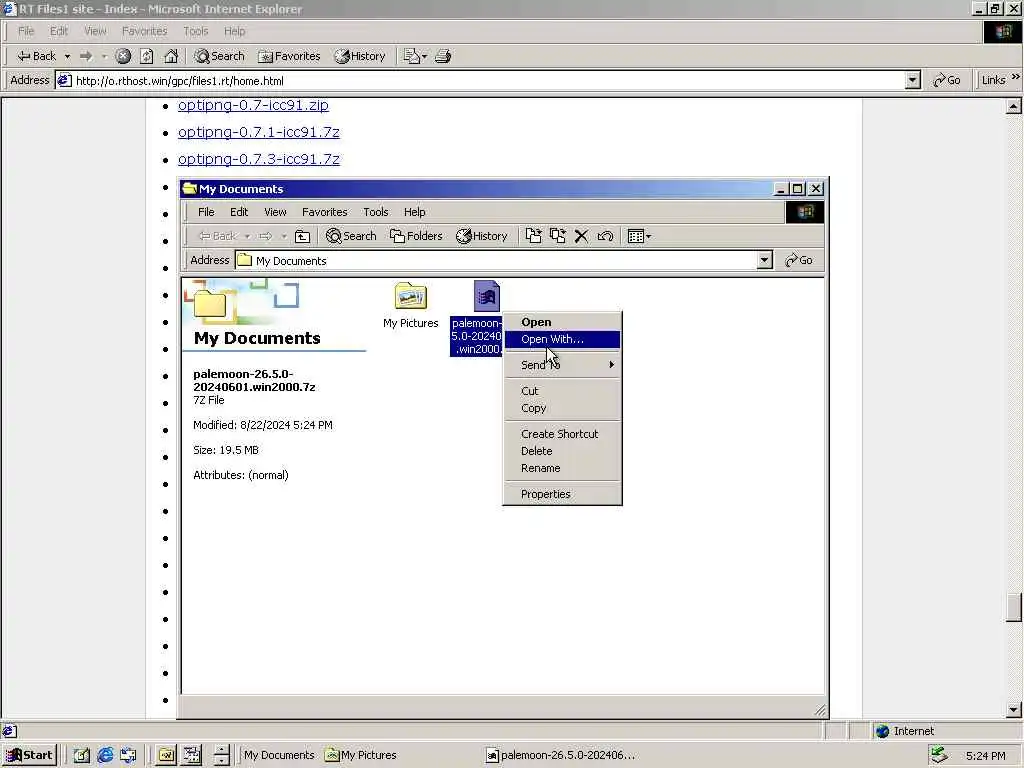Click the Home icon in Internet Explorer
This screenshot has width=1024, height=768.
[171, 56]
